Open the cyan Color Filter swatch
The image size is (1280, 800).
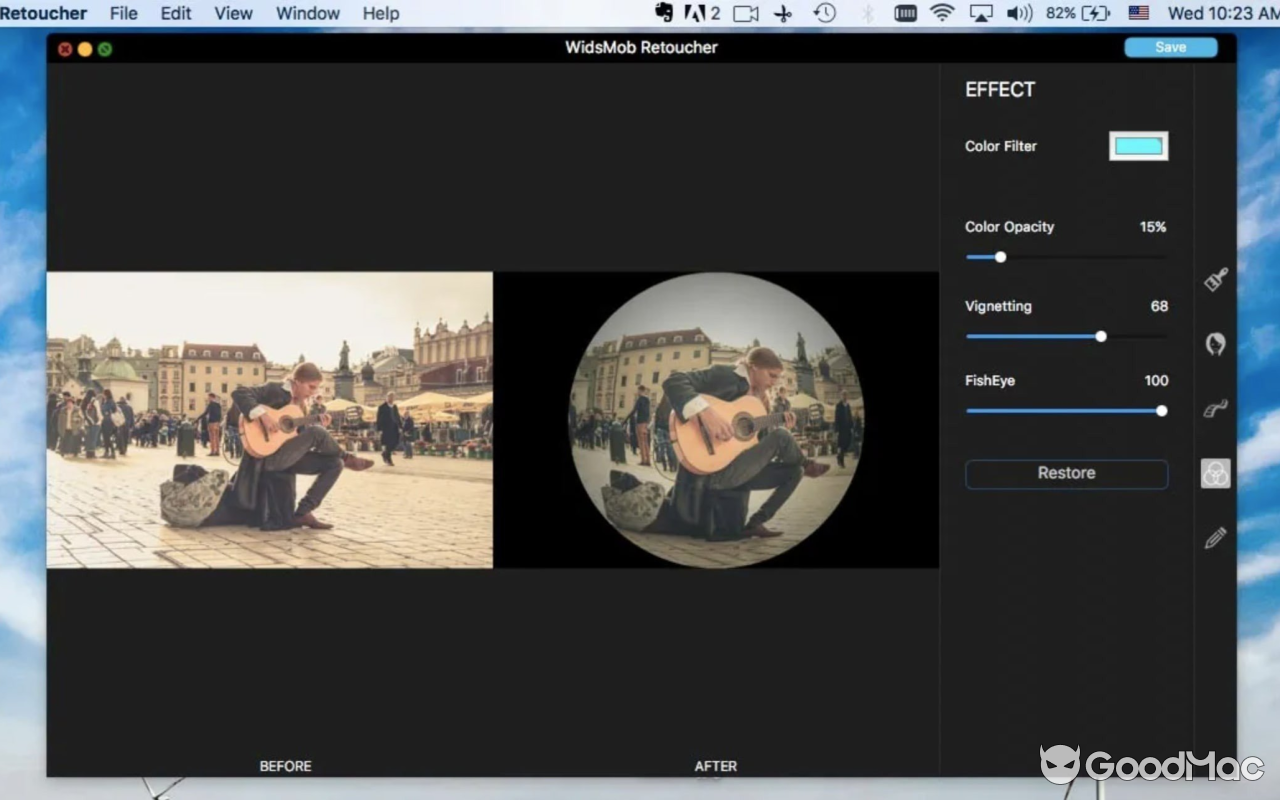[1138, 146]
